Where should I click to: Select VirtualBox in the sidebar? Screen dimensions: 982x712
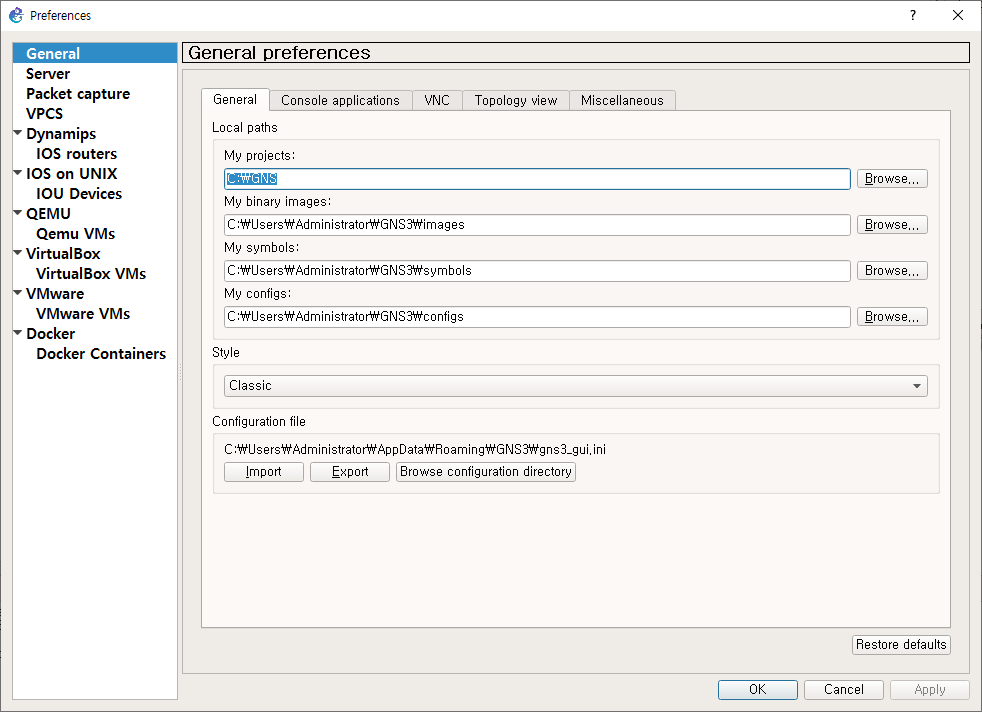63,254
